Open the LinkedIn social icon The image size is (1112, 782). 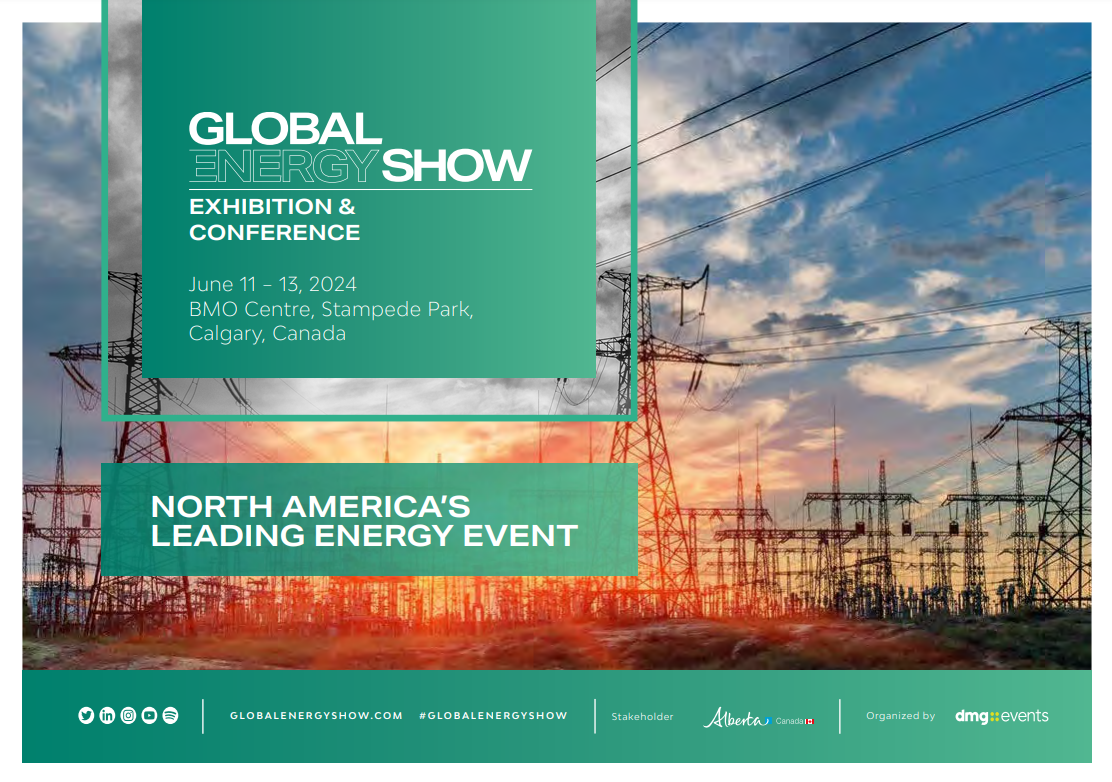pyautogui.click(x=107, y=715)
